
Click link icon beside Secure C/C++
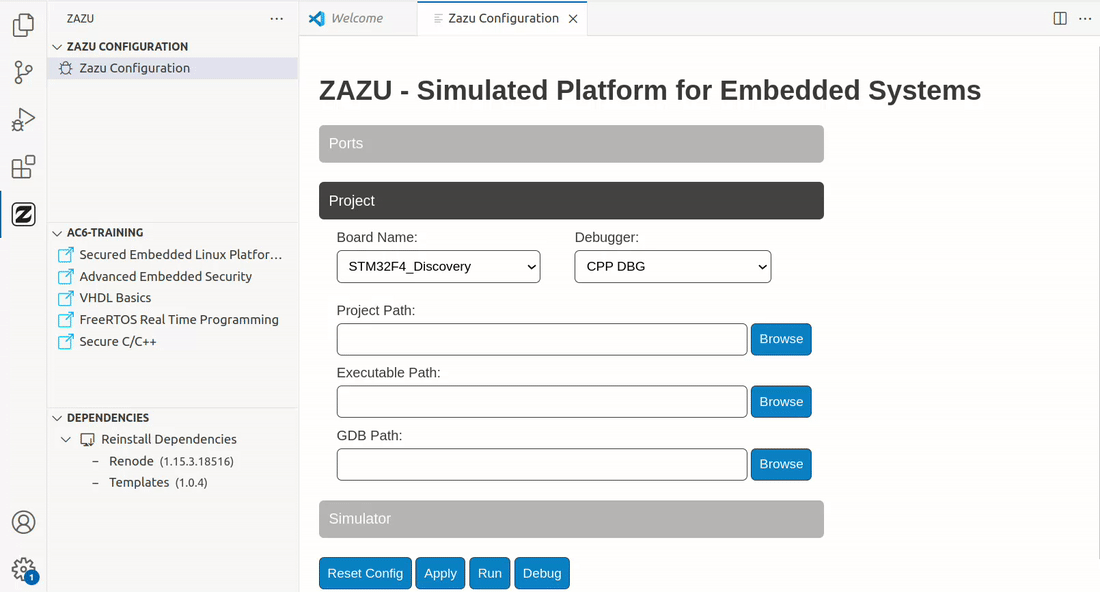coord(65,342)
